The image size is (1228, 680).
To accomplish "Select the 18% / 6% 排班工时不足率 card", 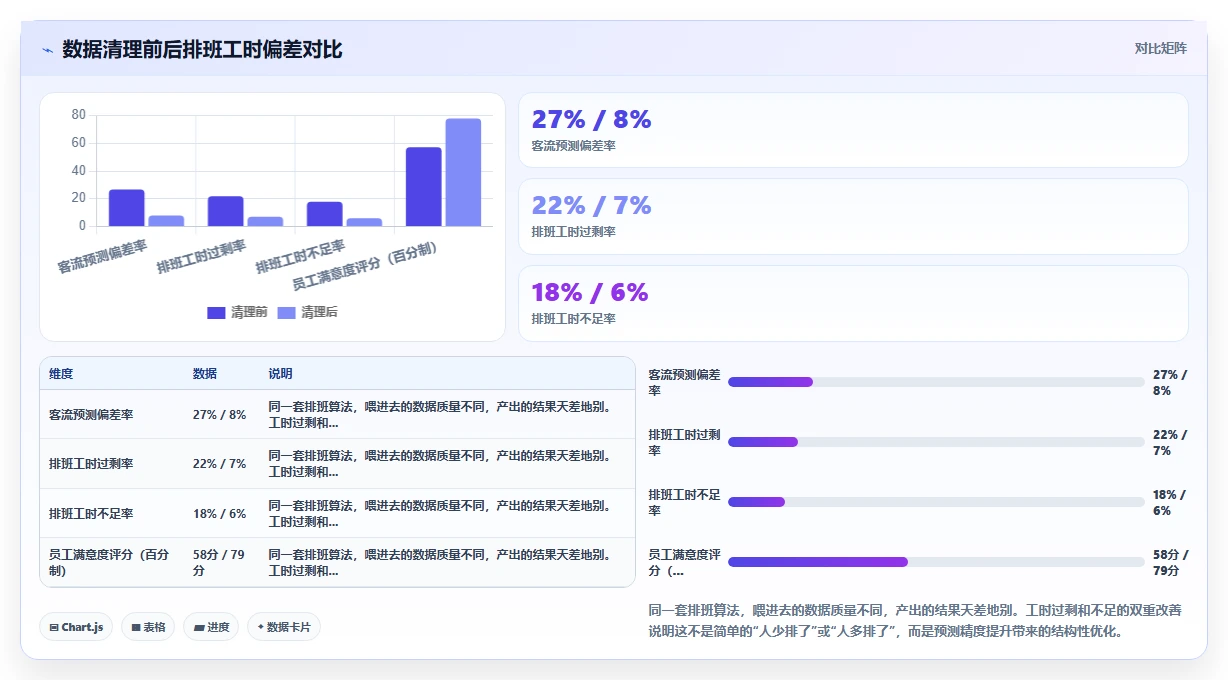I will click(x=853, y=303).
